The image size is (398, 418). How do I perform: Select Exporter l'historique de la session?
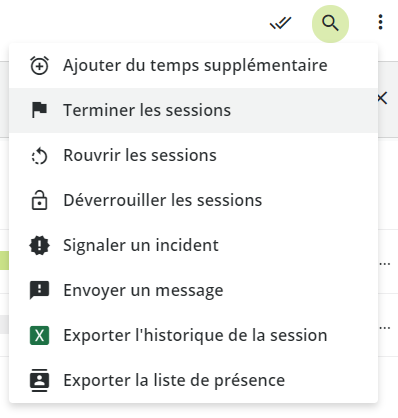coord(193,335)
